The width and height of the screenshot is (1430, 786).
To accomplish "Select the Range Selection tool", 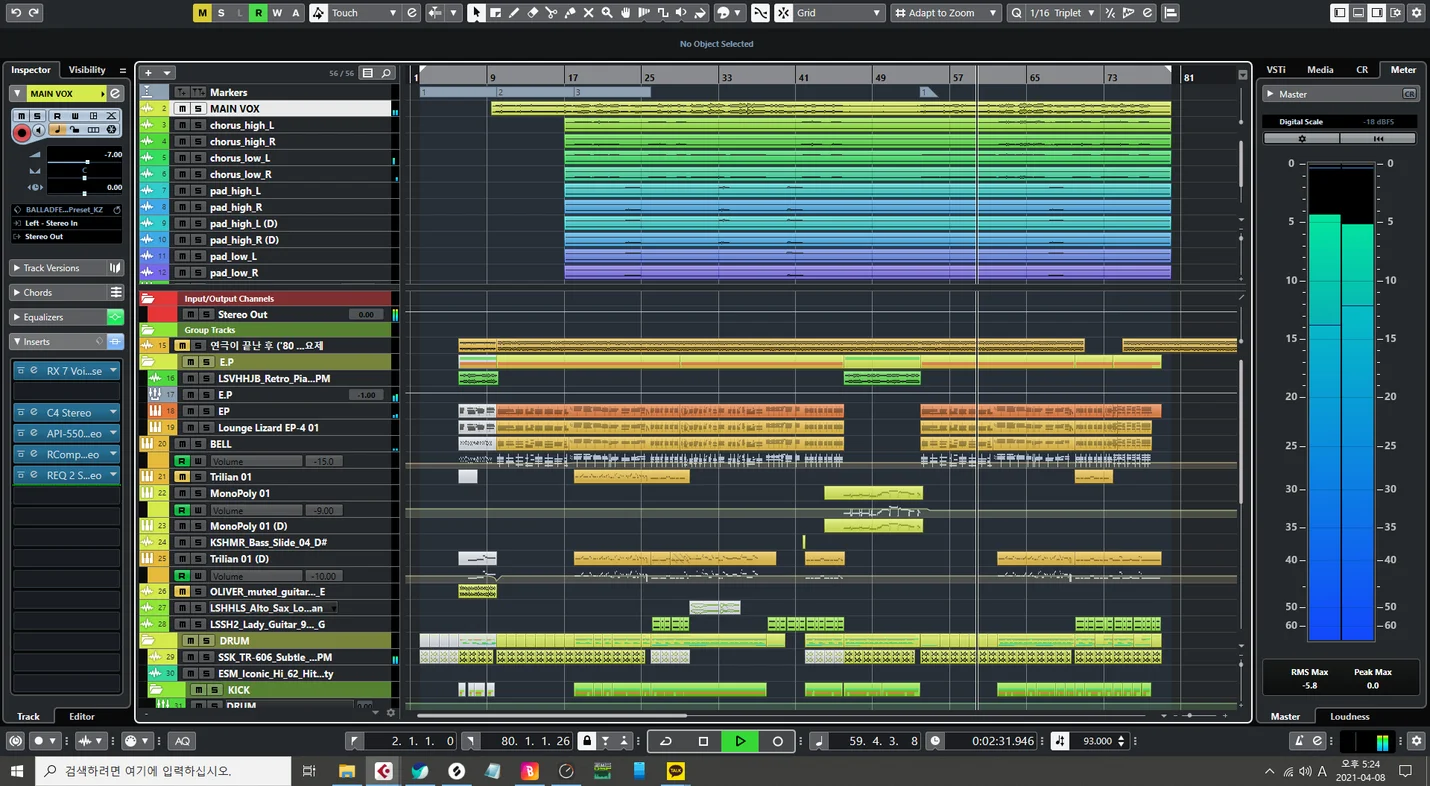I will [495, 13].
